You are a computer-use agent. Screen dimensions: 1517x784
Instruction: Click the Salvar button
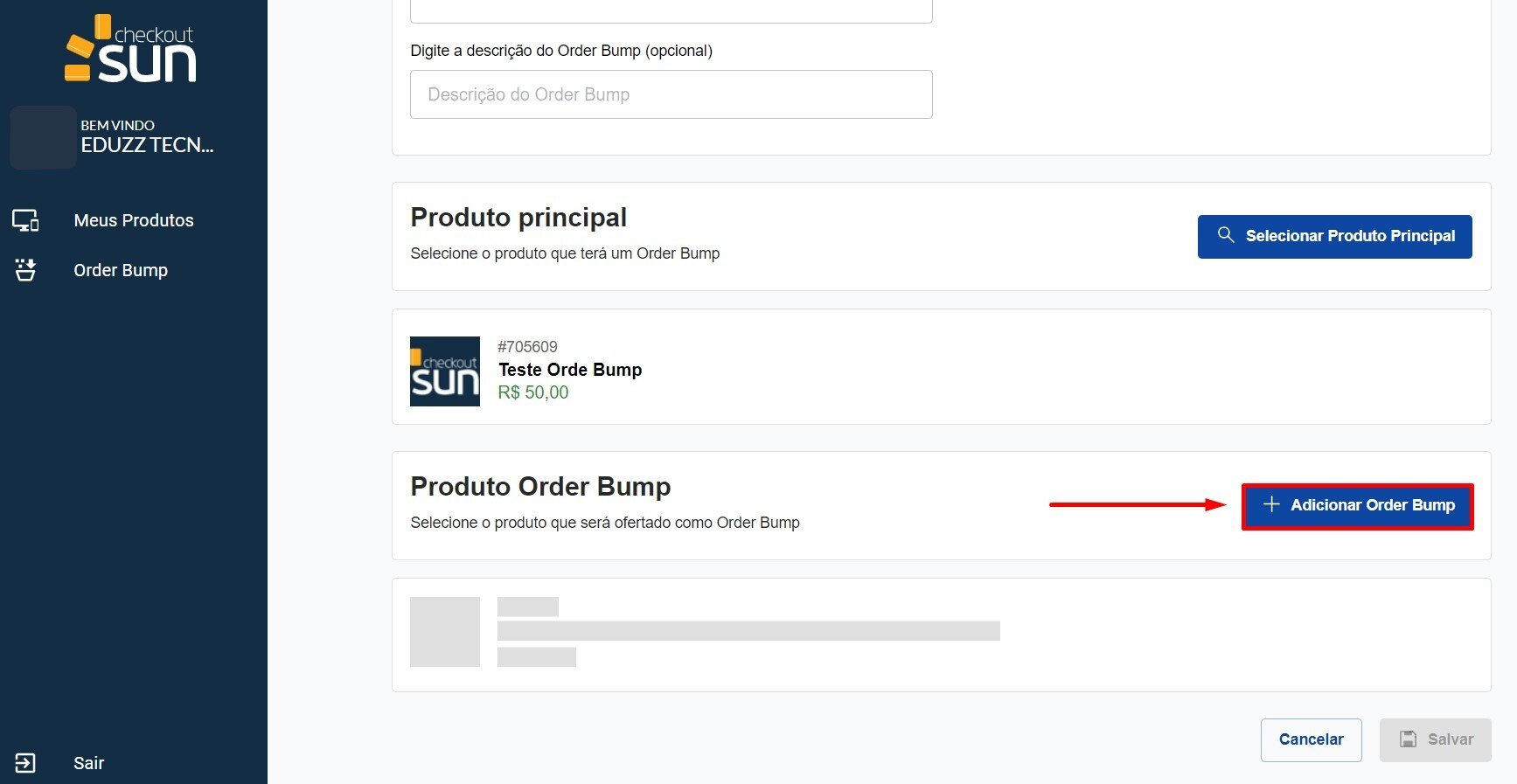coord(1436,739)
